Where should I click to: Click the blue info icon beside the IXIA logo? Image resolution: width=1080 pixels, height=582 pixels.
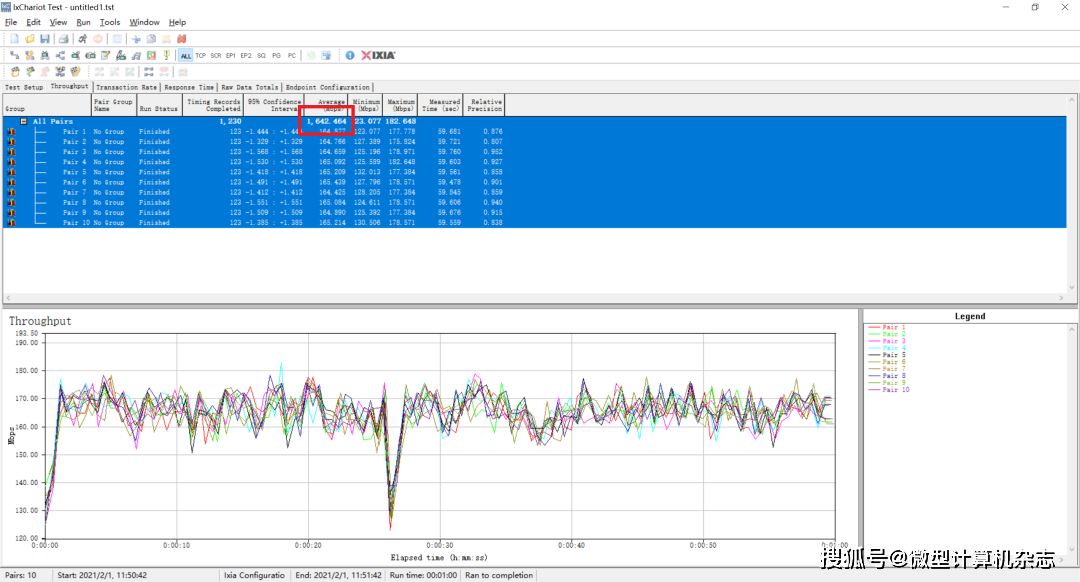(350, 55)
